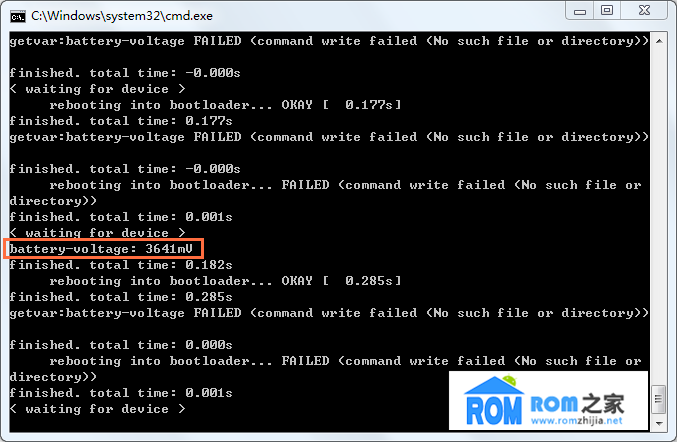Click the C:\Windows\system32\cmd.exe title text

[x=122, y=16]
